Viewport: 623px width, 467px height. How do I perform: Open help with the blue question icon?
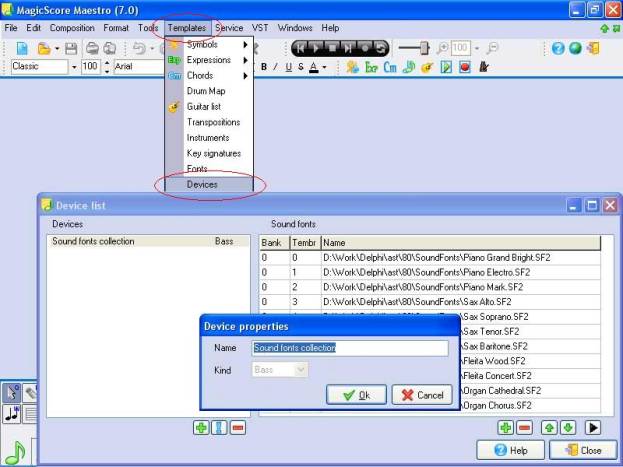pos(558,48)
